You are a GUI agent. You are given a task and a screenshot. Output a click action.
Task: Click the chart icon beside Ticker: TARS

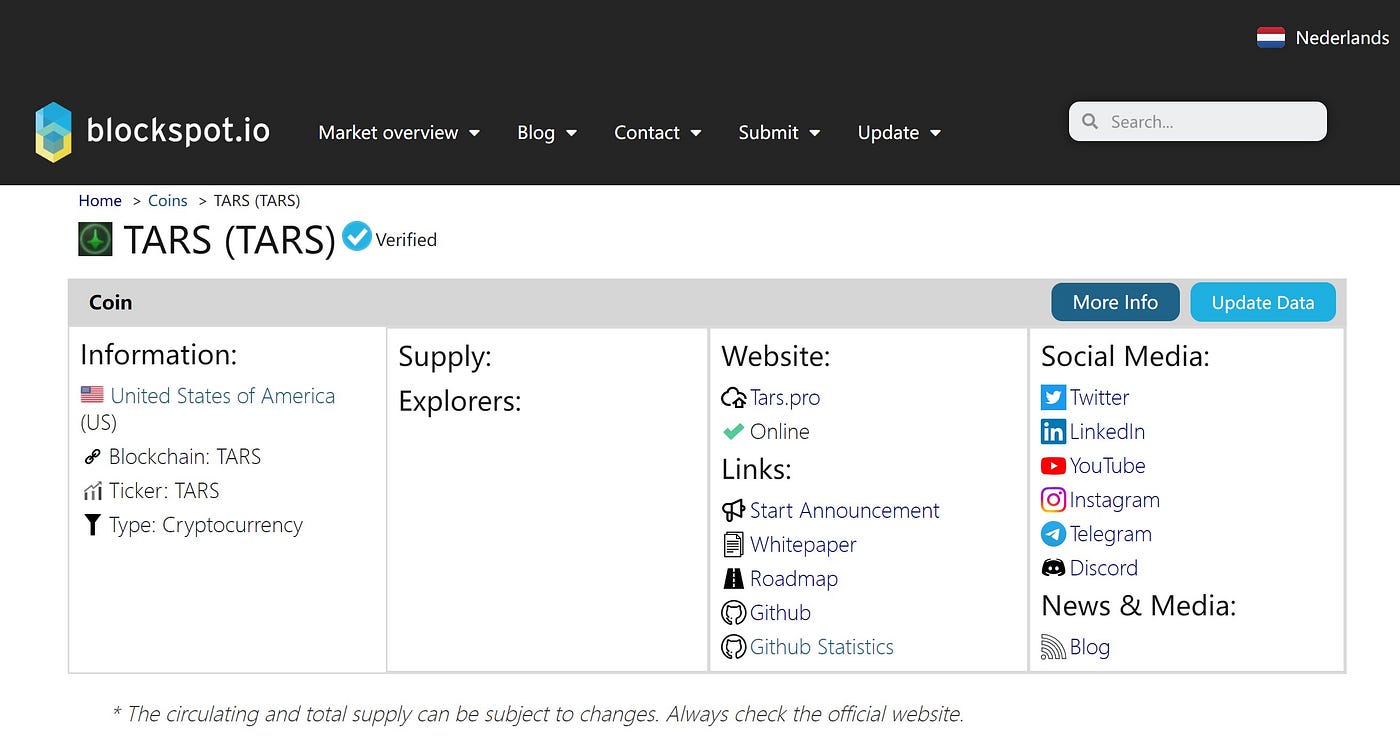click(x=92, y=491)
